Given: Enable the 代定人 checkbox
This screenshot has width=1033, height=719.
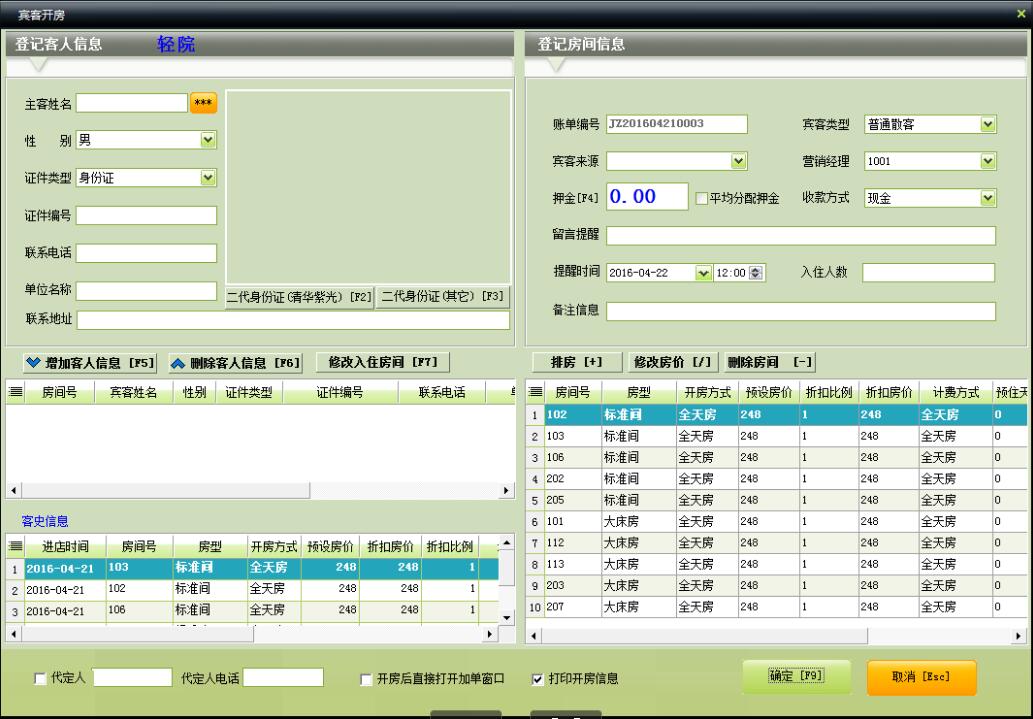Looking at the screenshot, I should [x=40, y=679].
